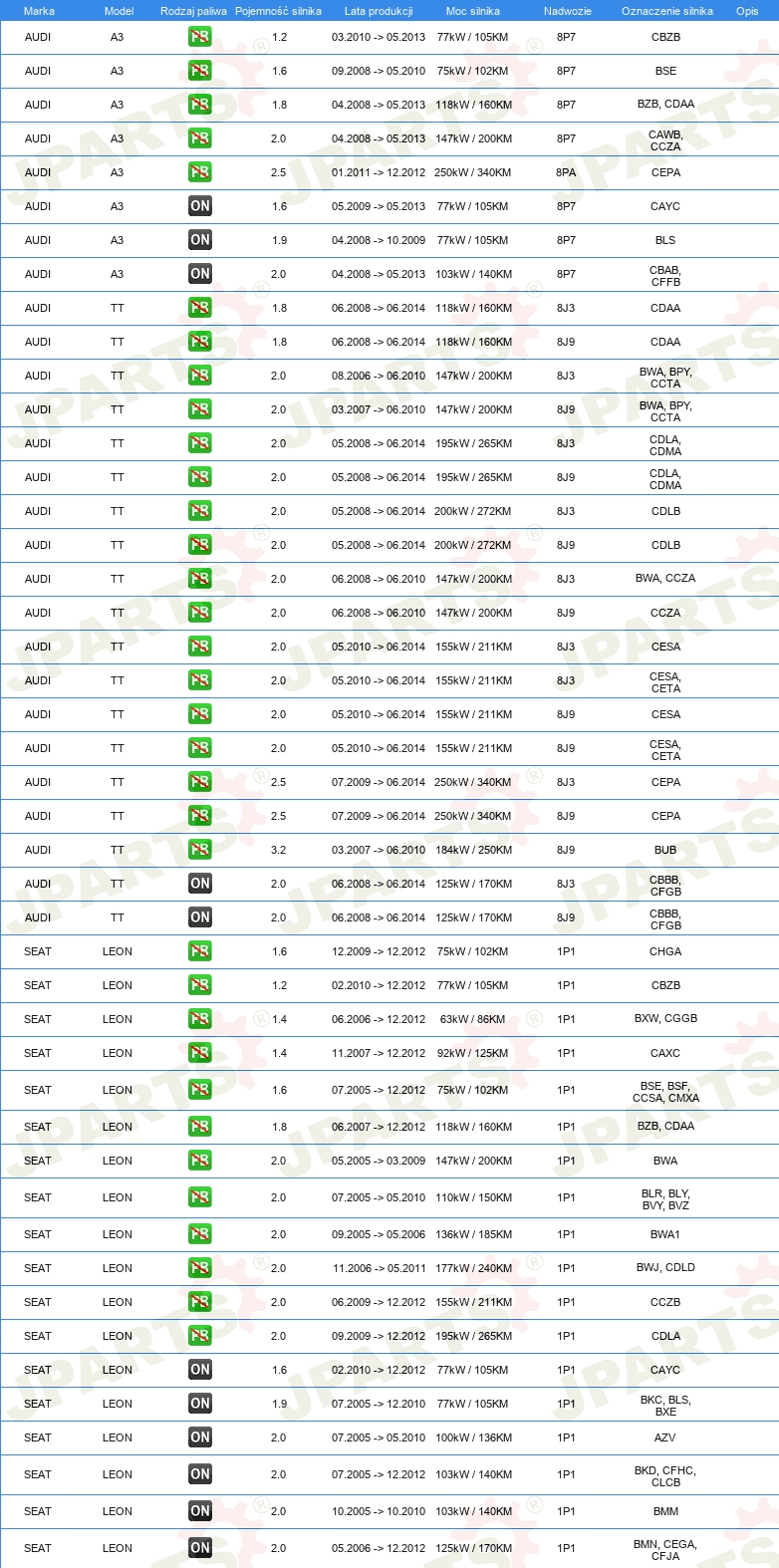Click the diesel ON icon for Audi TT 8J3 CBBB
Viewport: 779px width, 1568px height.
200,884
